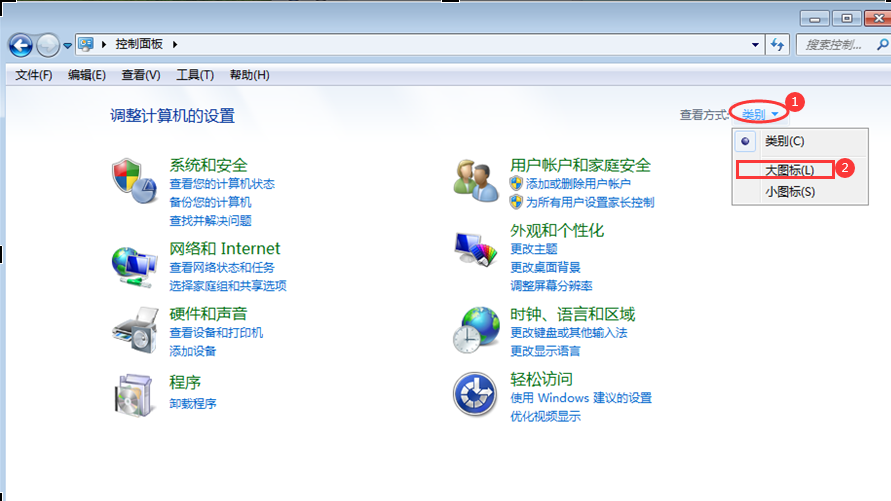Click 更改主题 link
891x501 pixels.
[534, 249]
